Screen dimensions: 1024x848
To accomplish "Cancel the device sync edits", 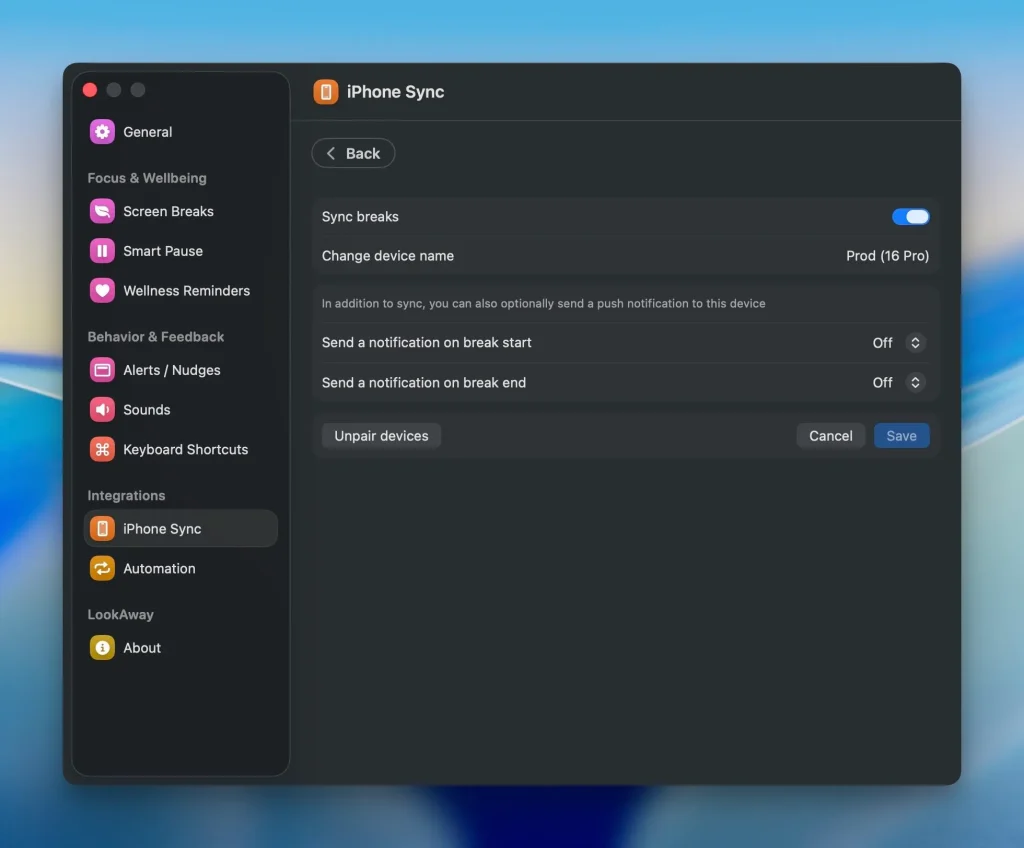I will coord(830,436).
